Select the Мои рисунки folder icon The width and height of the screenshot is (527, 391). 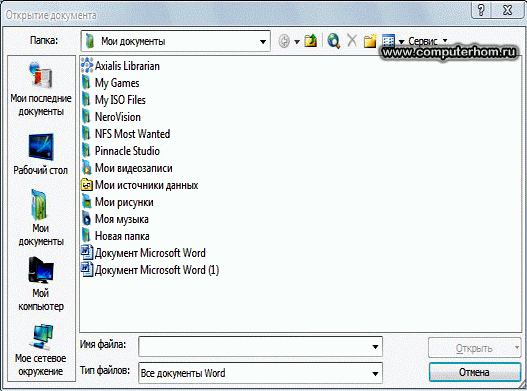(x=87, y=202)
